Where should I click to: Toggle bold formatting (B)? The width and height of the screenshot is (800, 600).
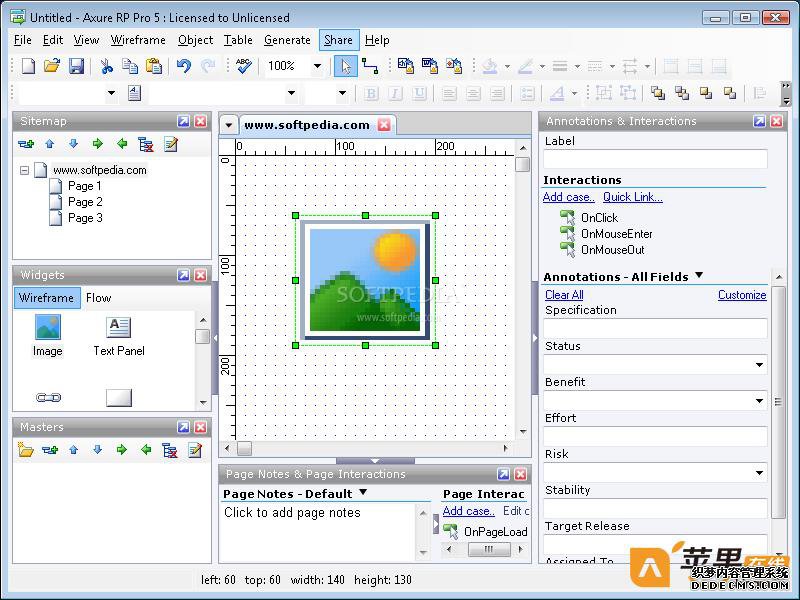coord(371,93)
